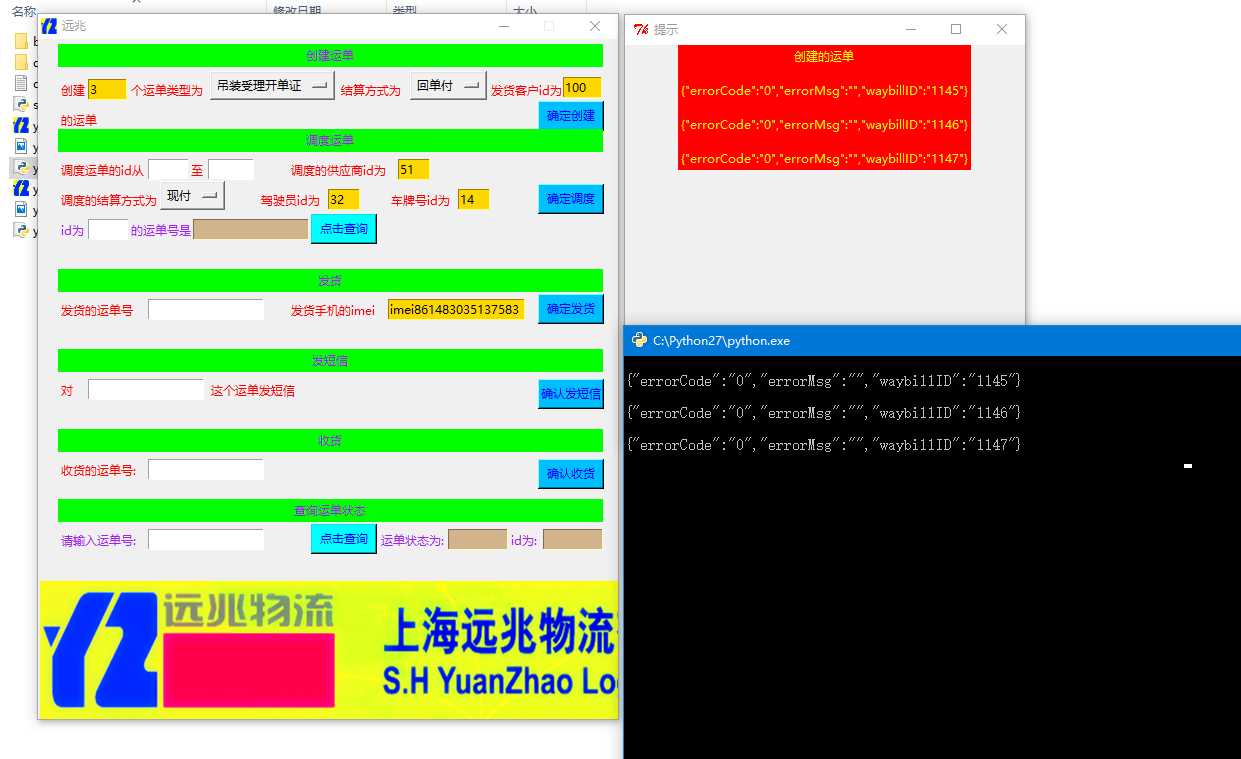Viewport: 1241px width, 759px height.
Task: Click the 上海远兆物流 logo banner
Action: point(328,649)
